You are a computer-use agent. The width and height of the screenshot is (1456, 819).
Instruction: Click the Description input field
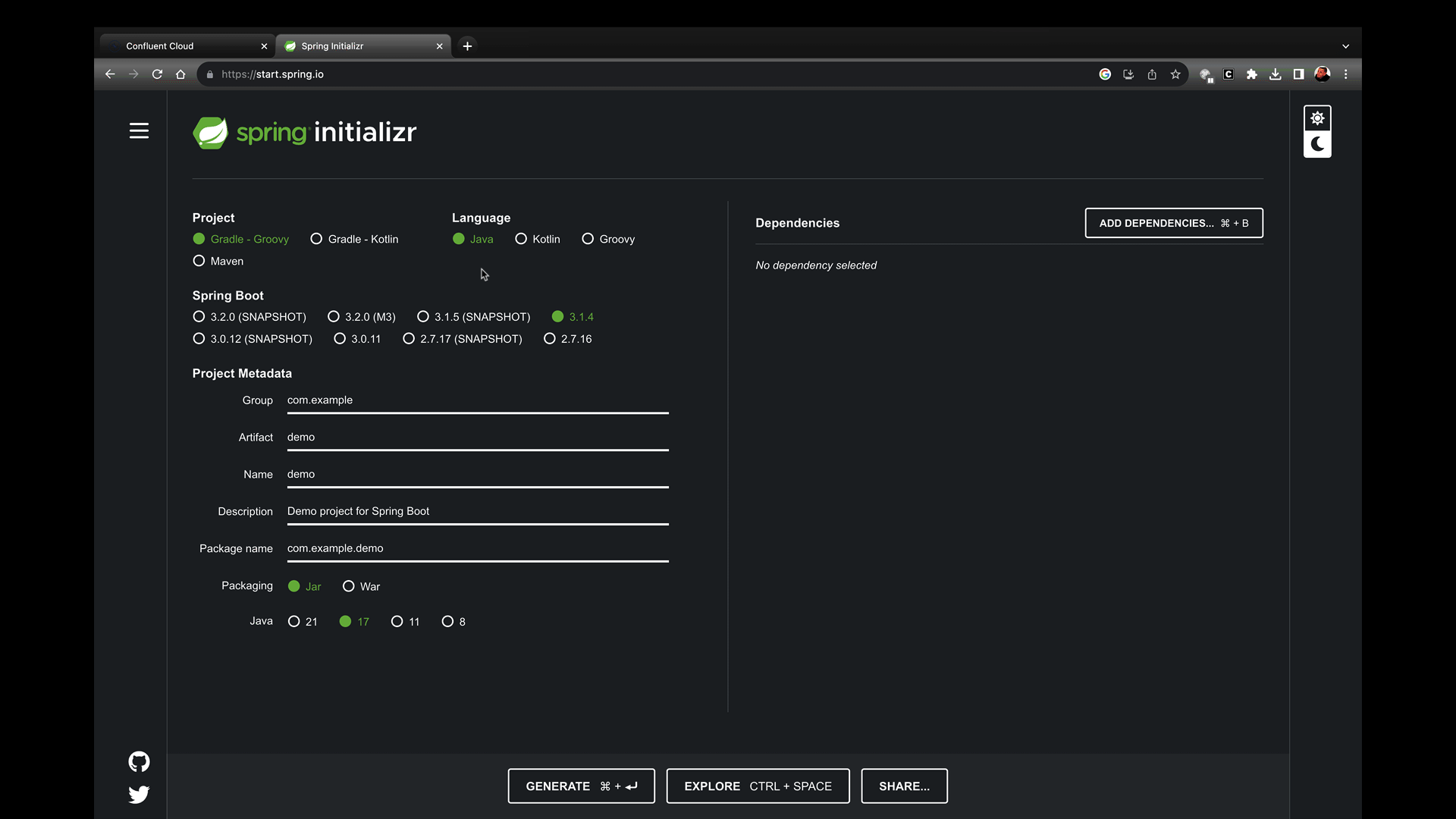pyautogui.click(x=477, y=511)
